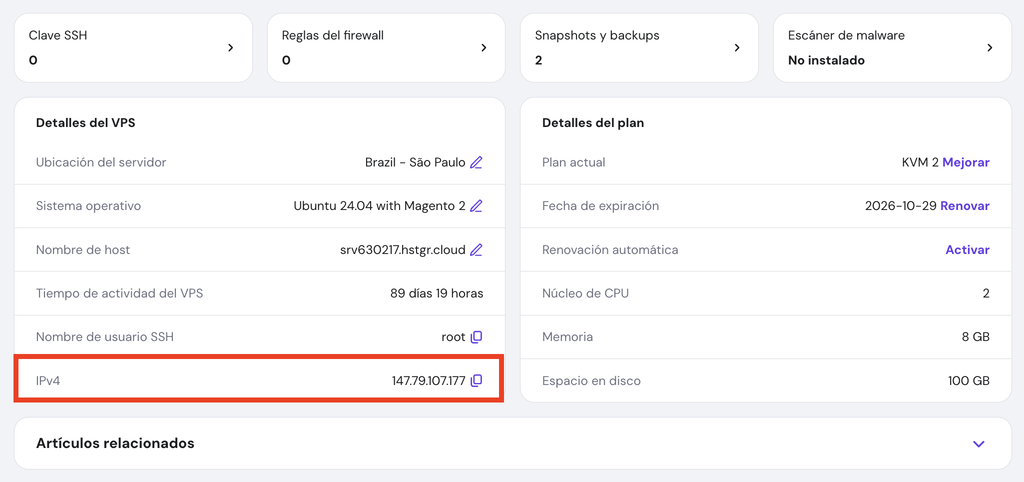Copy the IPv4 address 147.79.107.177

click(x=476, y=380)
